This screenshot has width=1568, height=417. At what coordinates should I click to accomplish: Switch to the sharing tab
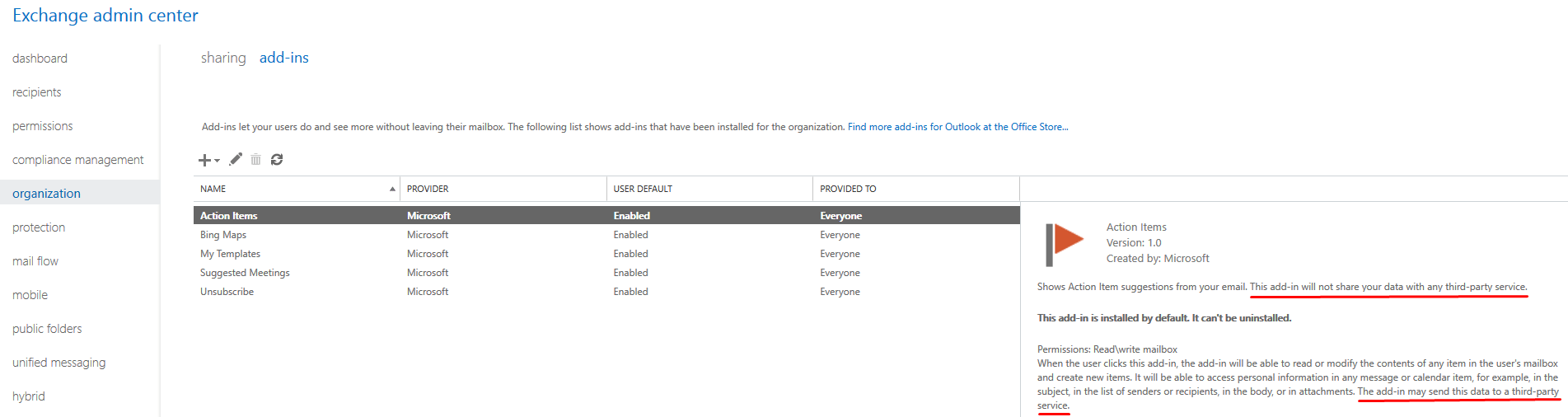tap(223, 58)
